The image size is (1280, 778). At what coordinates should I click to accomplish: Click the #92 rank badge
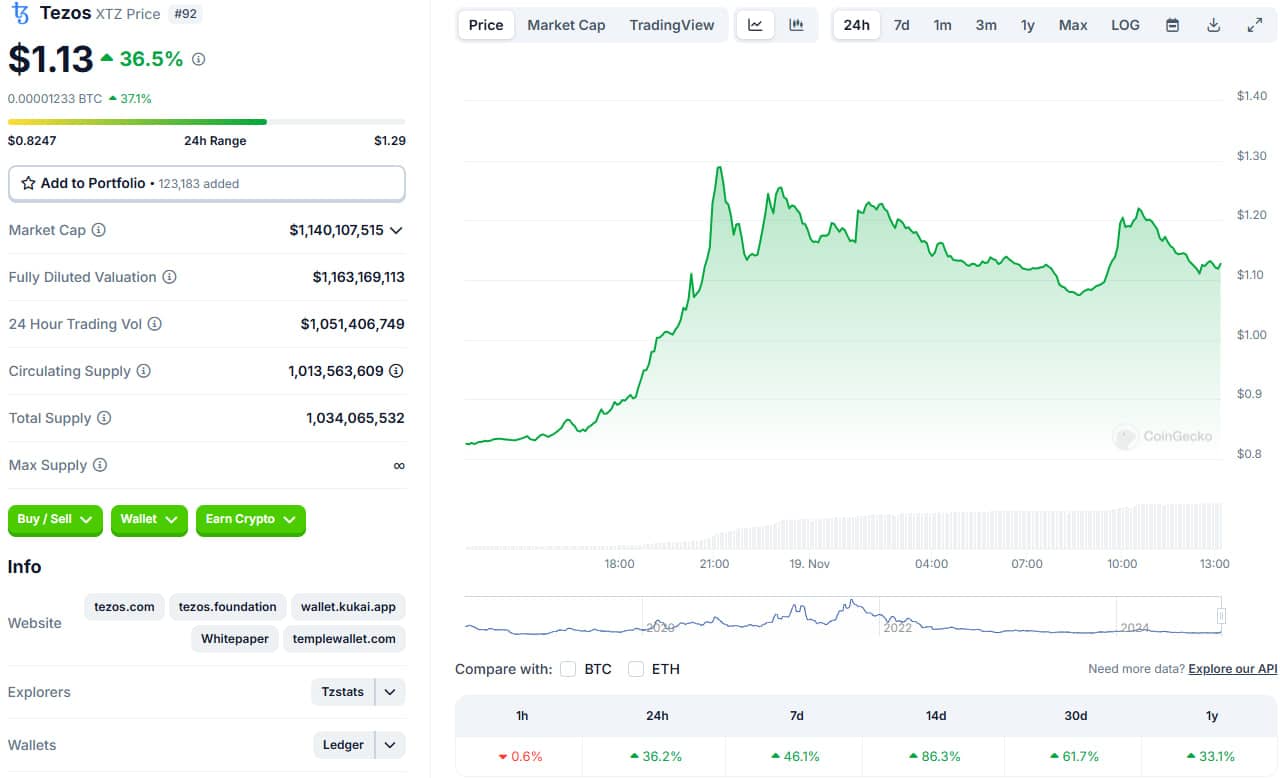point(185,14)
